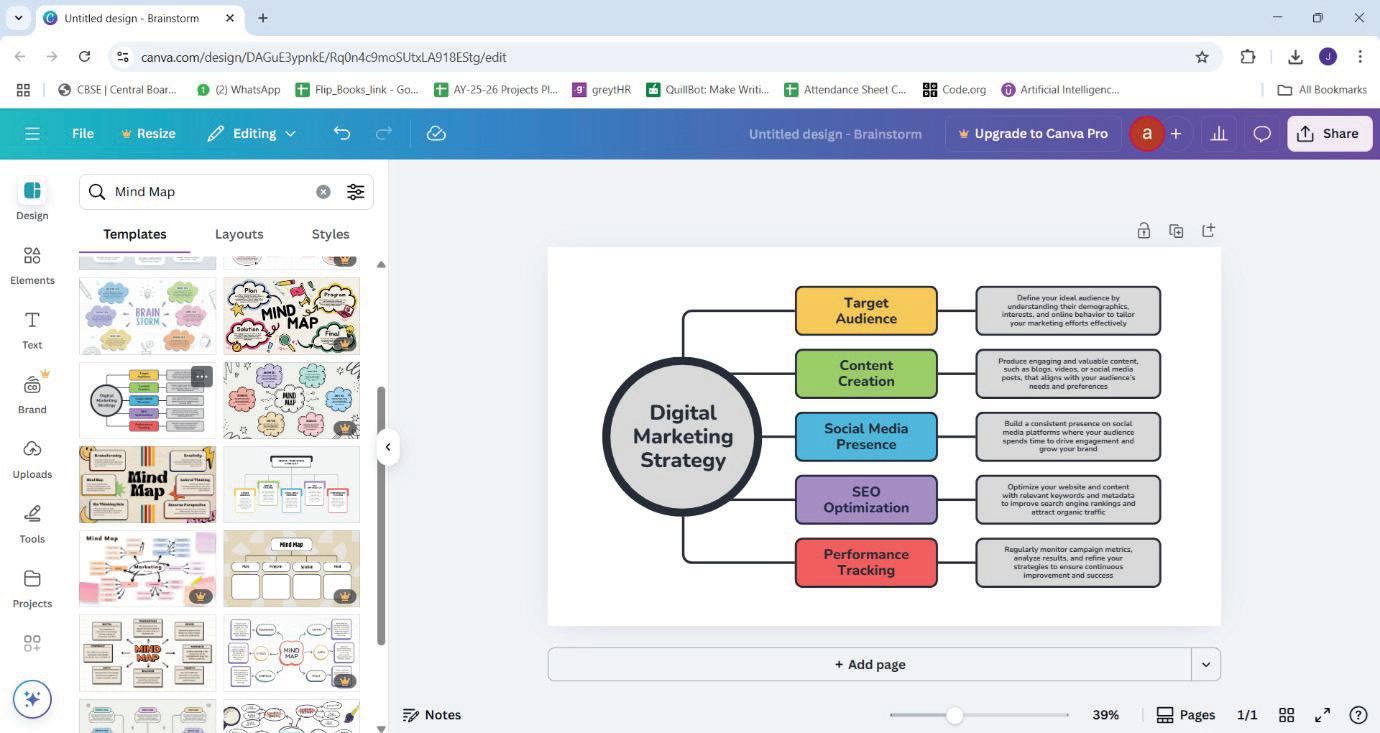Launch the Magic assistant sparkle button
The height and width of the screenshot is (733, 1380).
coord(32,699)
